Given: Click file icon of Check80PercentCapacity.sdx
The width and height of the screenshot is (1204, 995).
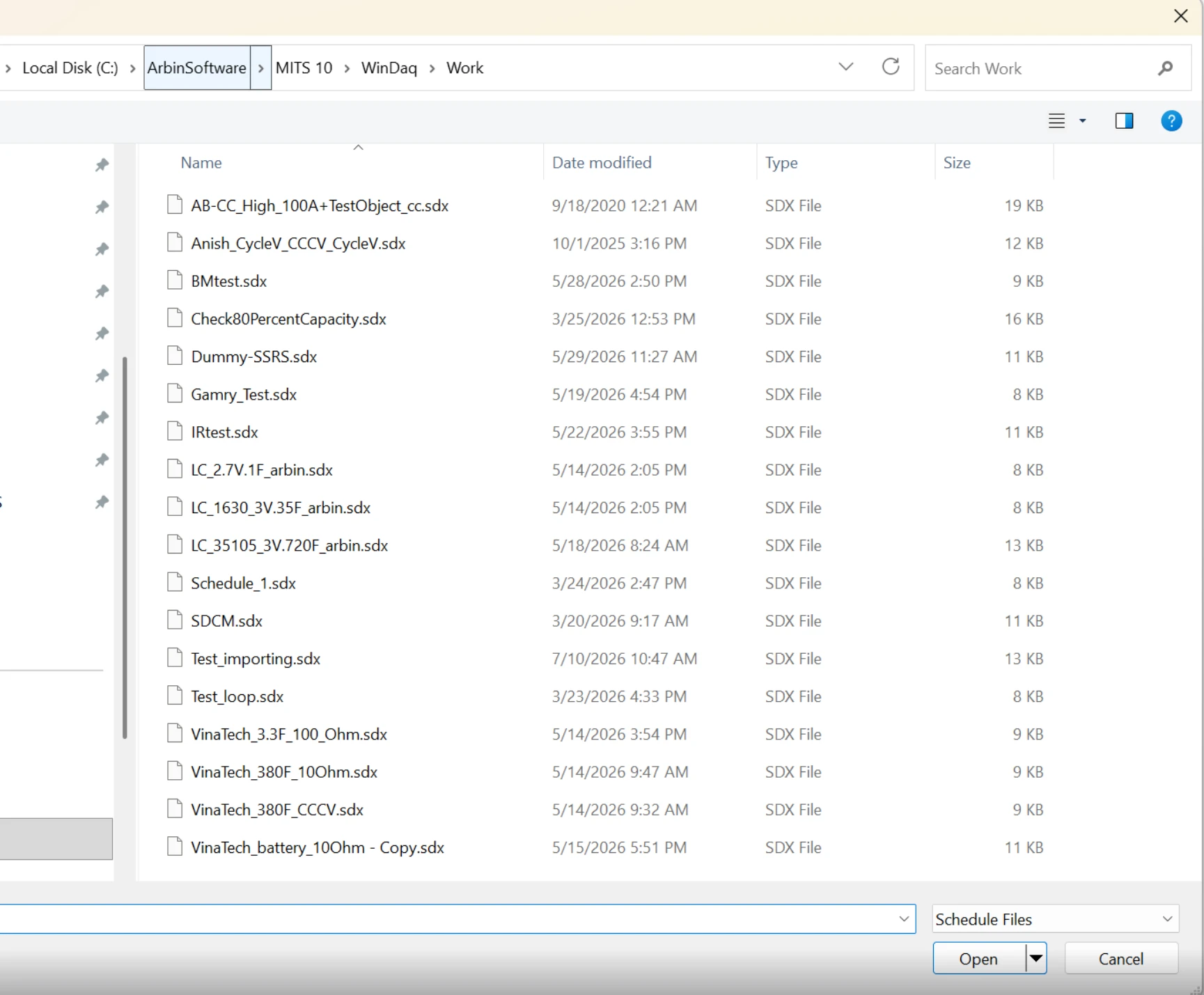Looking at the screenshot, I should tap(175, 318).
